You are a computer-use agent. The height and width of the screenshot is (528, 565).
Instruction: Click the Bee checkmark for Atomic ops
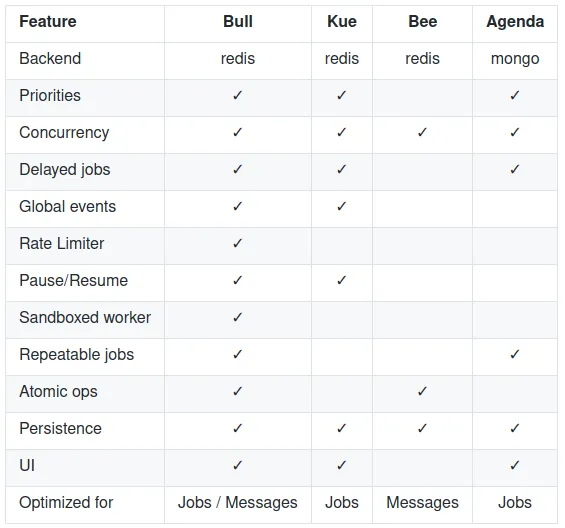422,391
